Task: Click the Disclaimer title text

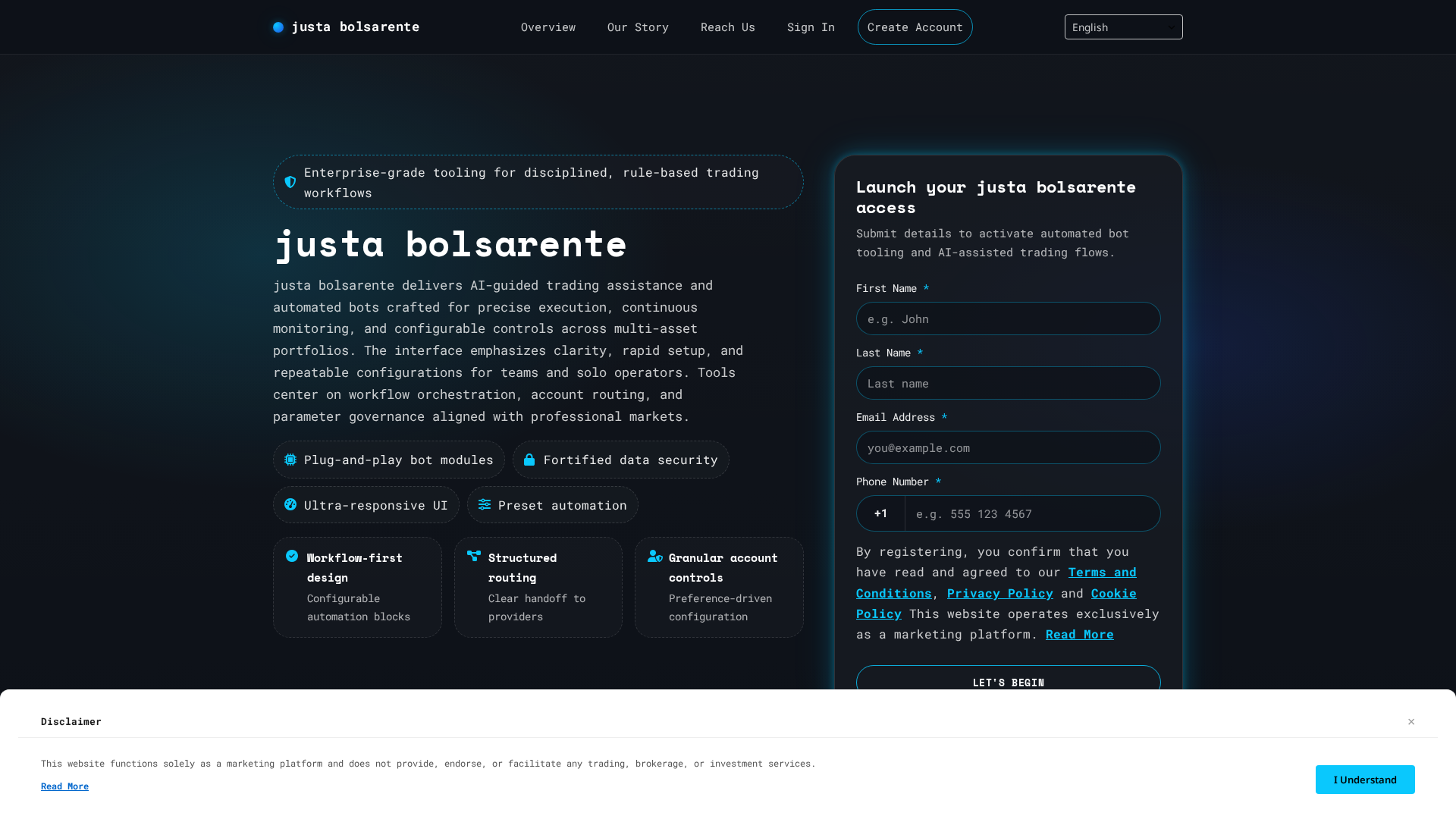Action: click(x=71, y=721)
